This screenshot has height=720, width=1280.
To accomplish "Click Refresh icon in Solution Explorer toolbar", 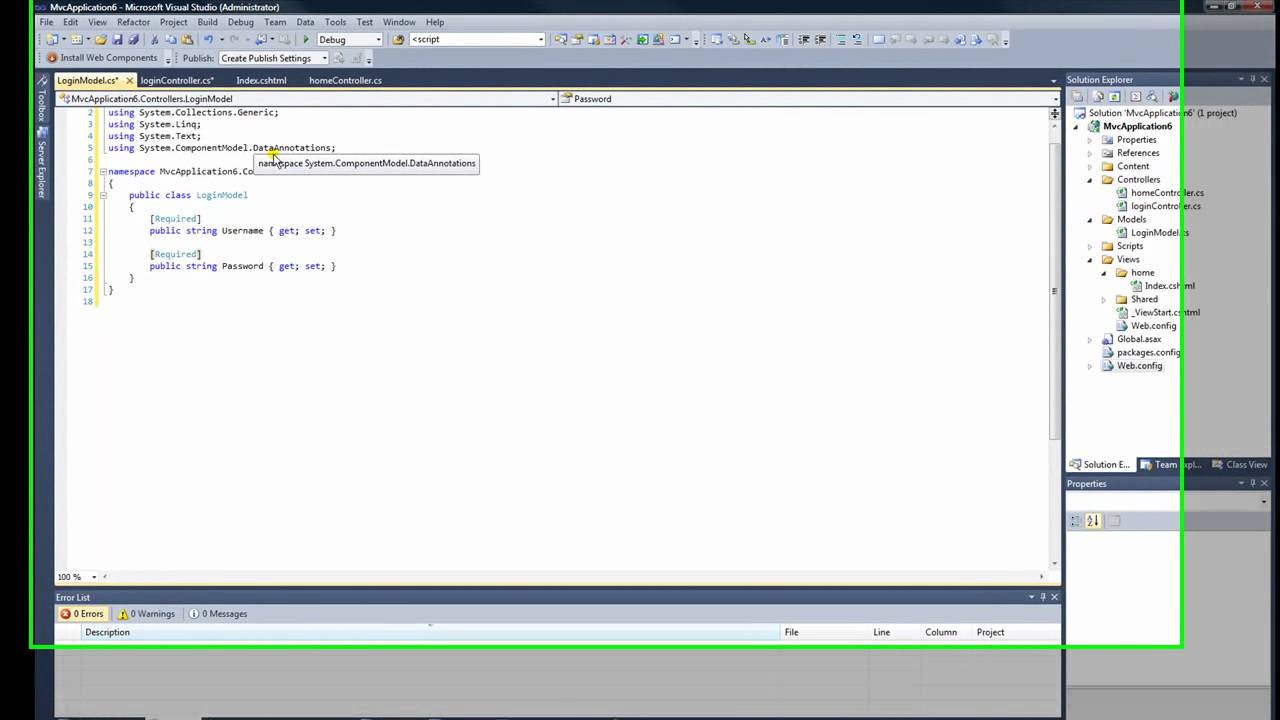I will 1114,96.
